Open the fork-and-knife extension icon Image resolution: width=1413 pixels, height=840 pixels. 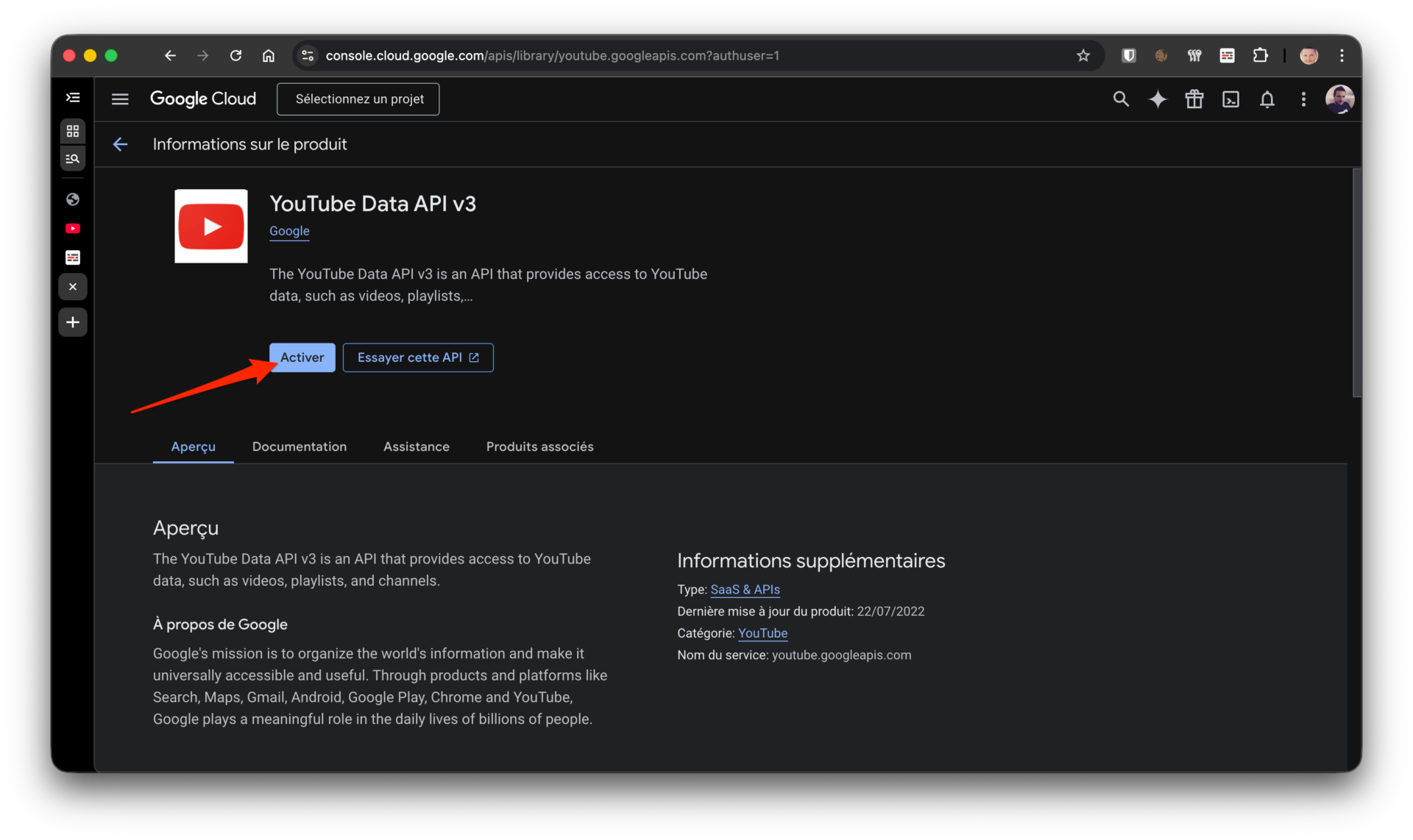[1194, 55]
